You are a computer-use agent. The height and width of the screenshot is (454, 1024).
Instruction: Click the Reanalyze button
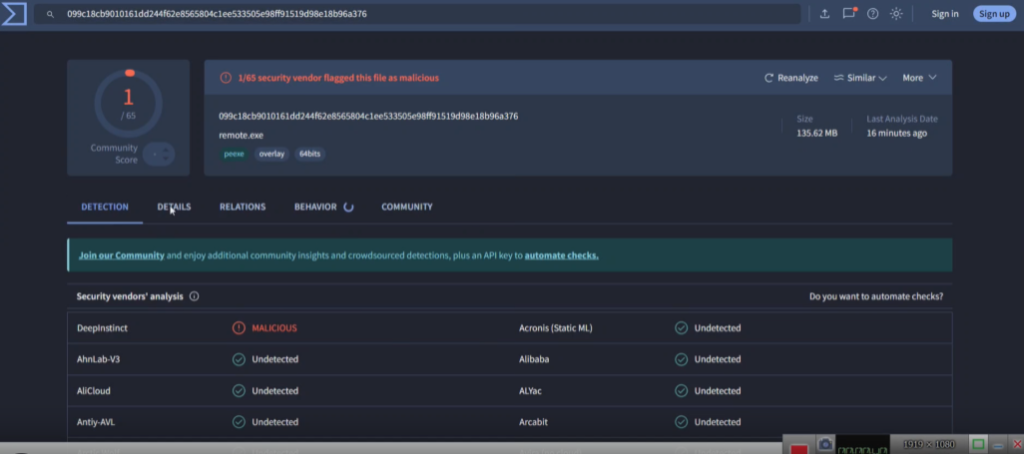click(791, 78)
